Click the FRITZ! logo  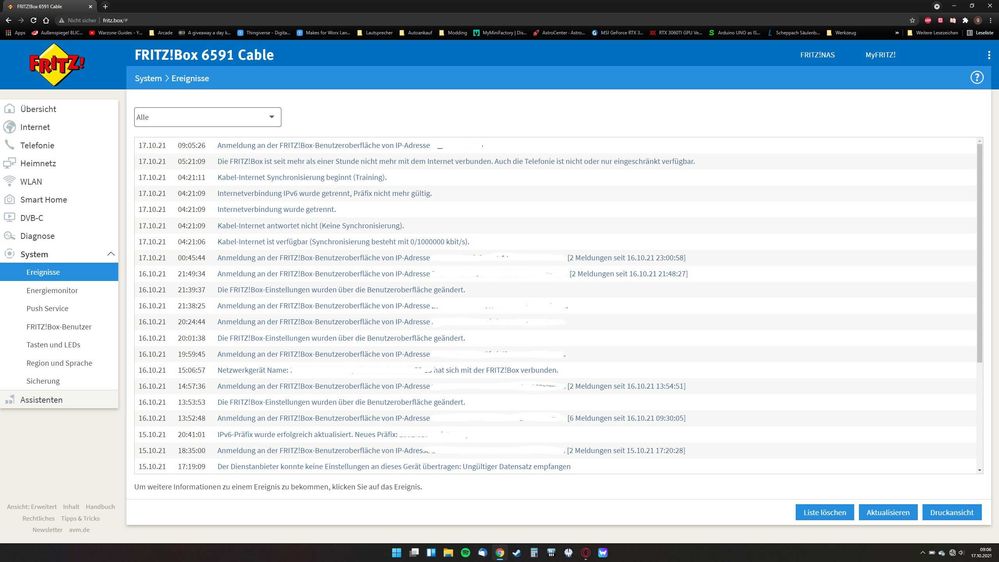point(57,64)
